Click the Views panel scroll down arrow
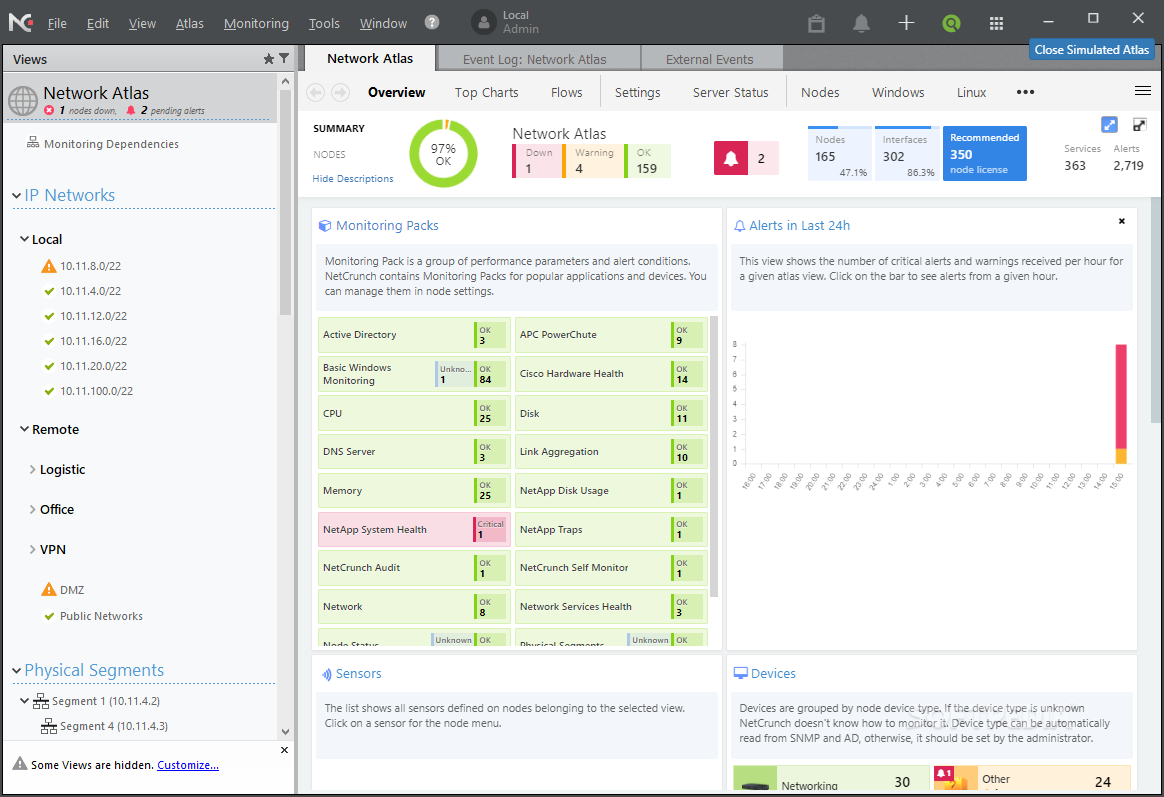The image size is (1164, 797). (285, 732)
